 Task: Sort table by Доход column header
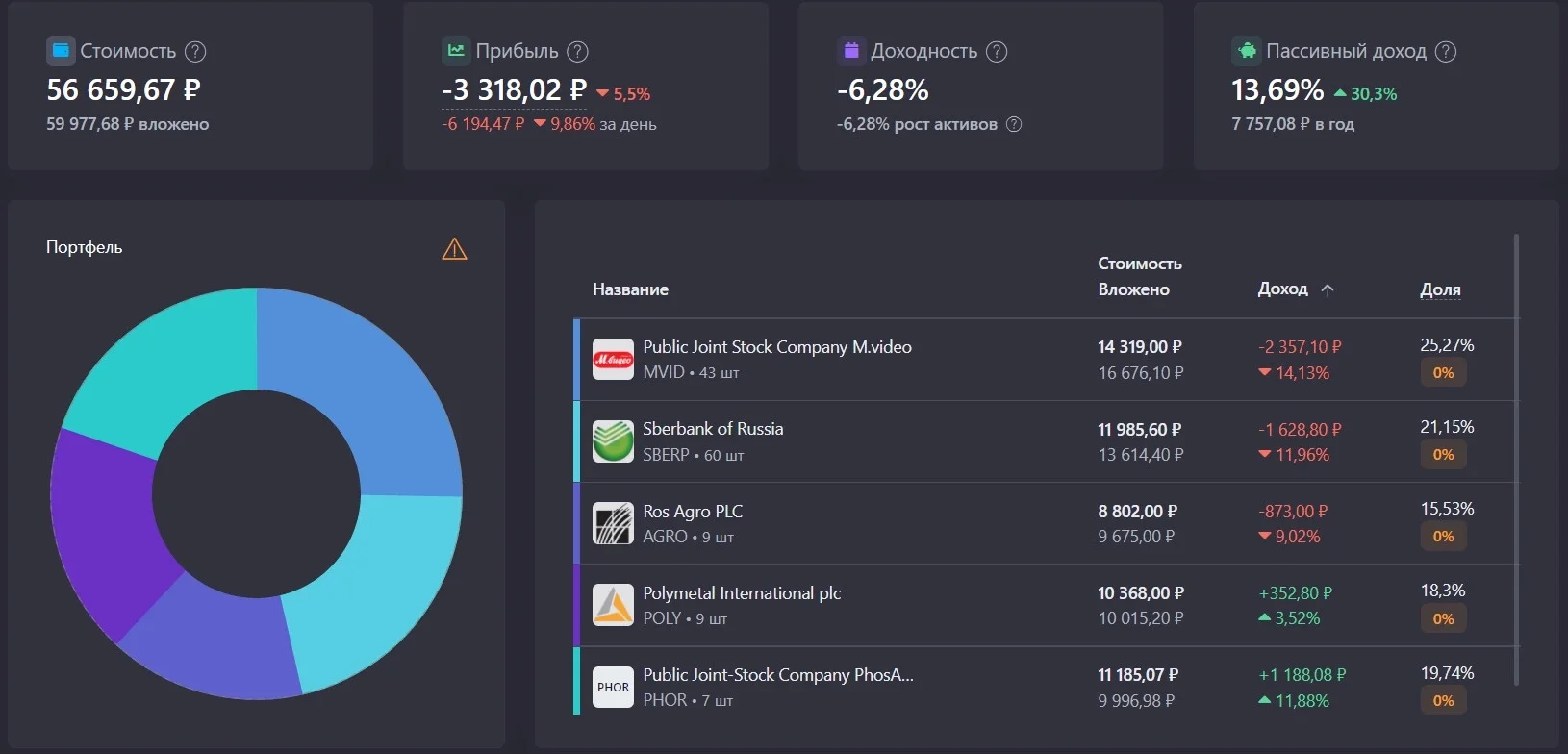tap(1283, 289)
